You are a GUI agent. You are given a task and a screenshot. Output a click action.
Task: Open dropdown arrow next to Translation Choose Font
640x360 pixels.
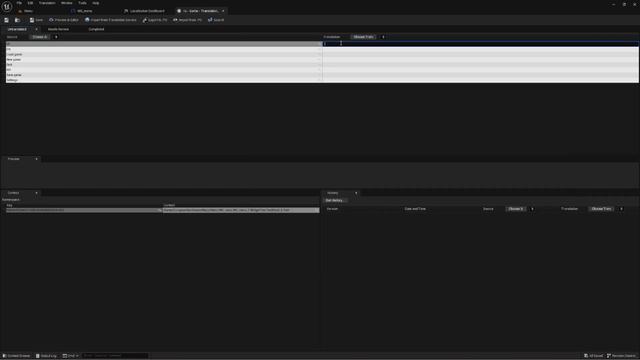(x=383, y=37)
